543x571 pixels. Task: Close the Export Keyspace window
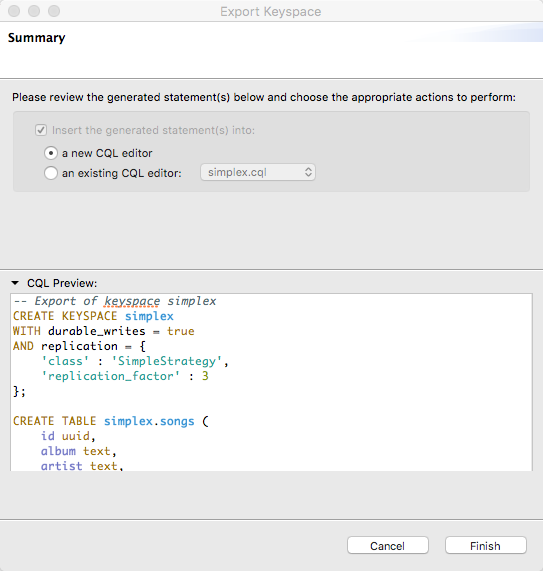point(14,11)
